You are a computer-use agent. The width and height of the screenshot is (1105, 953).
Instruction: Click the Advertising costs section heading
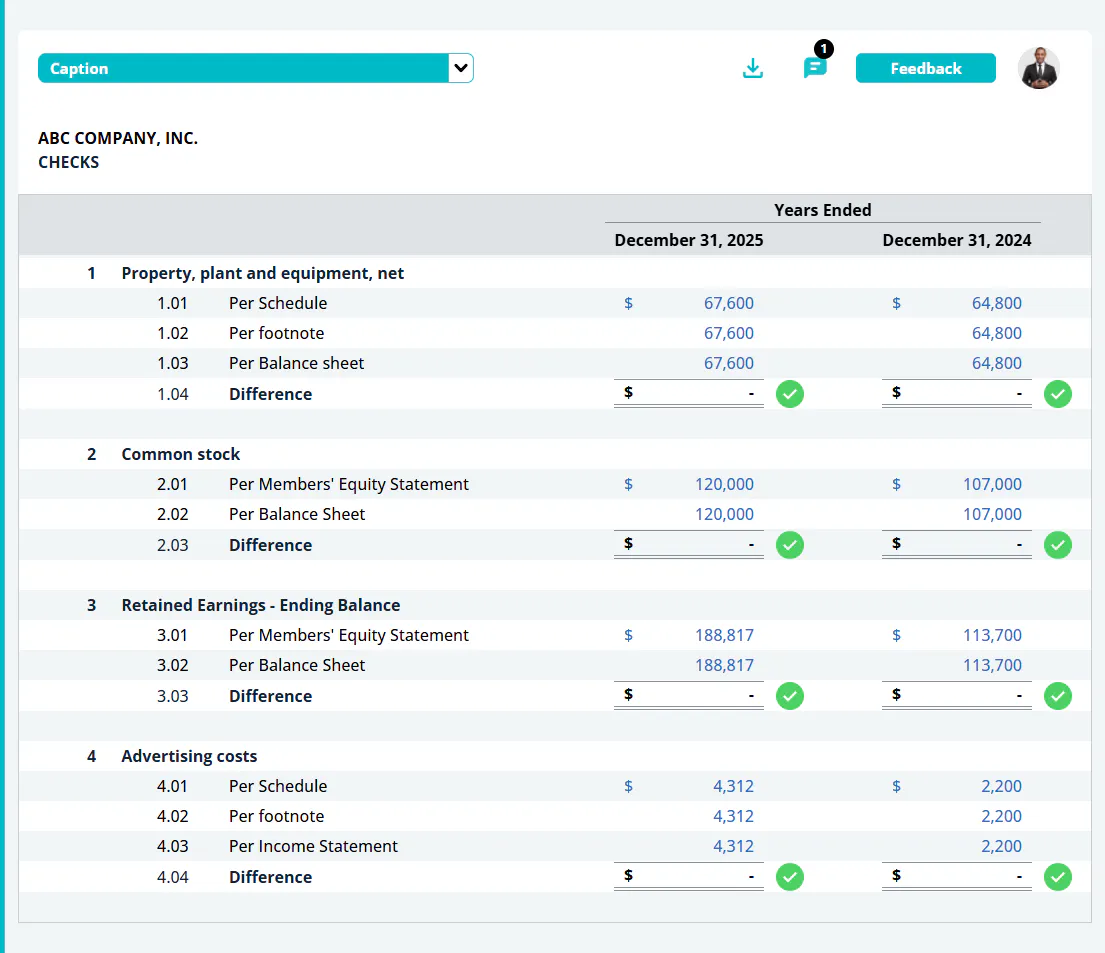189,756
